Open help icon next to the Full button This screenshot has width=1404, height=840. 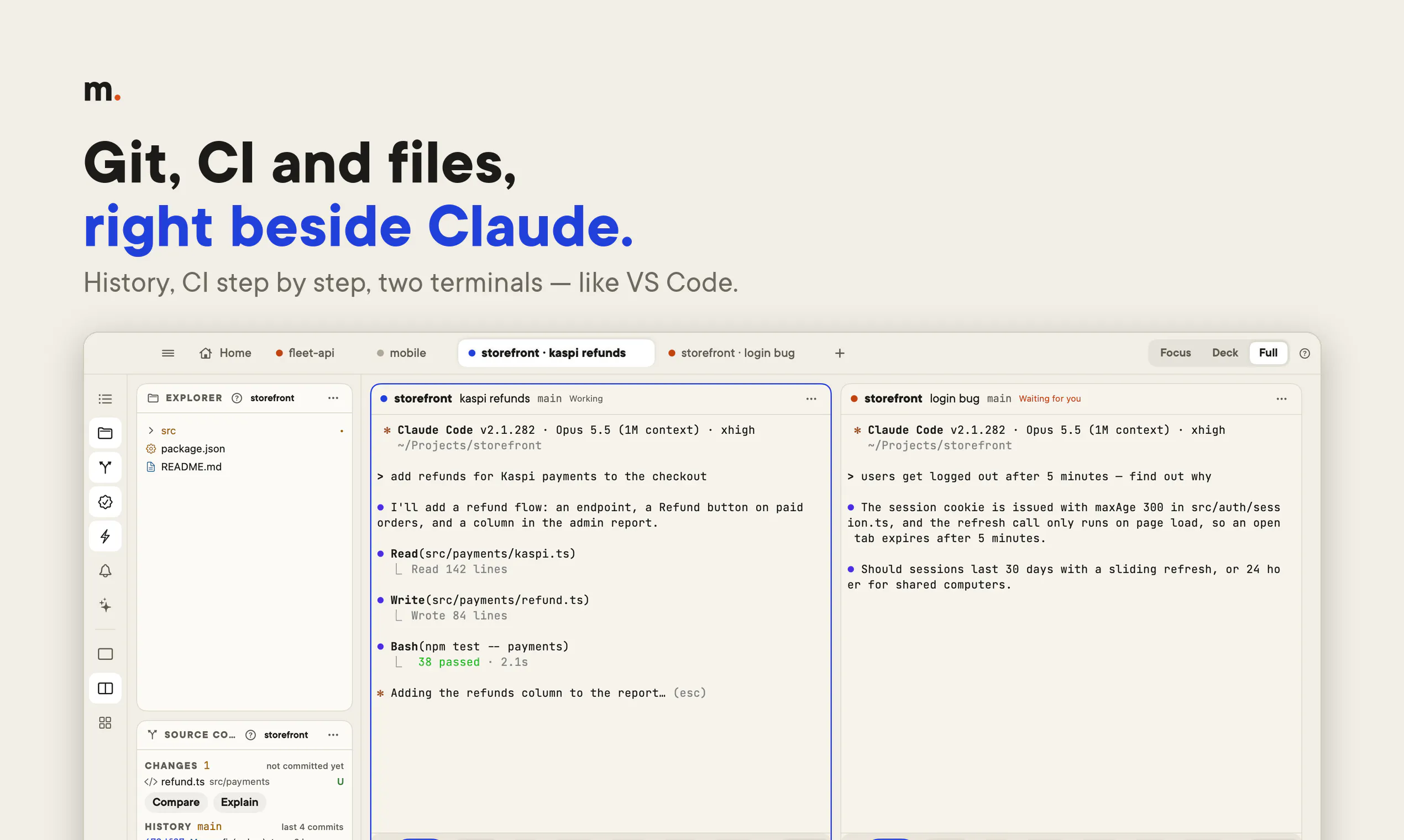click(1305, 353)
